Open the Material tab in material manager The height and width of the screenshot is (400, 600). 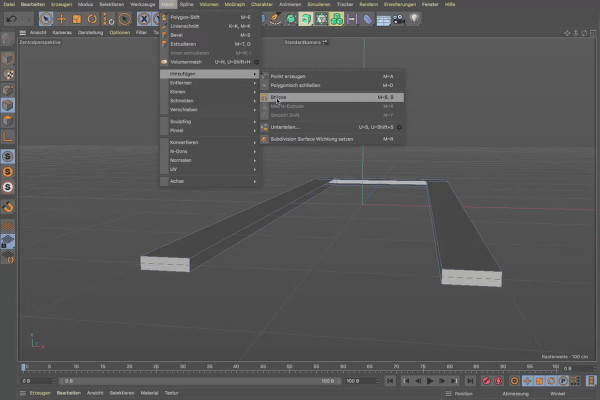coord(149,393)
